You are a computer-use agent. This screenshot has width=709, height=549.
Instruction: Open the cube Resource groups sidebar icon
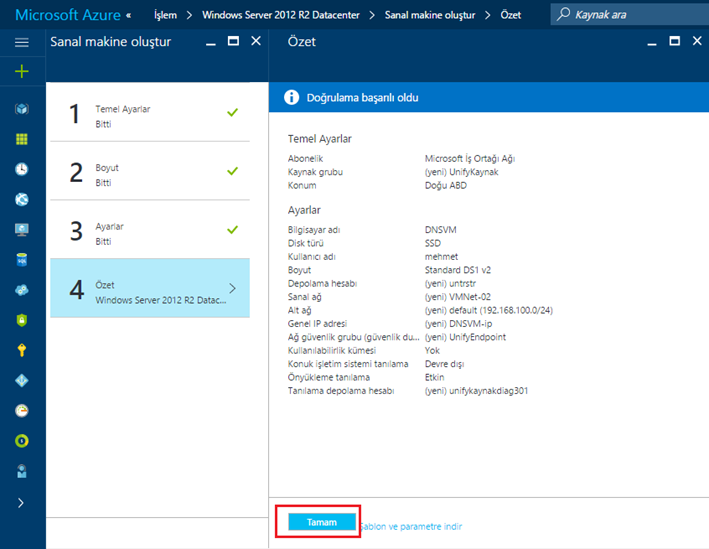point(22,109)
